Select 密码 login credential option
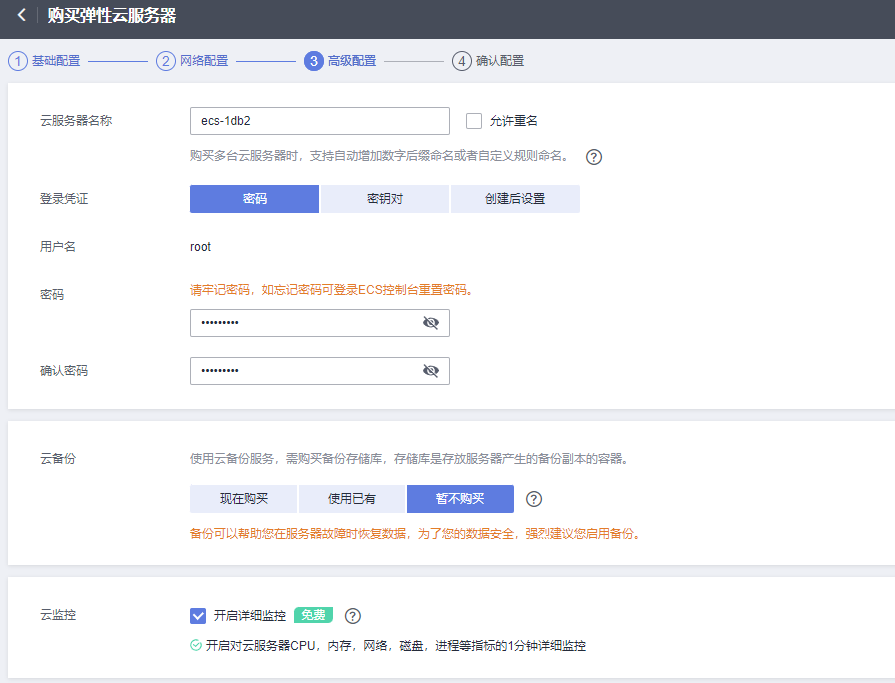This screenshot has height=683, width=895. pos(255,199)
